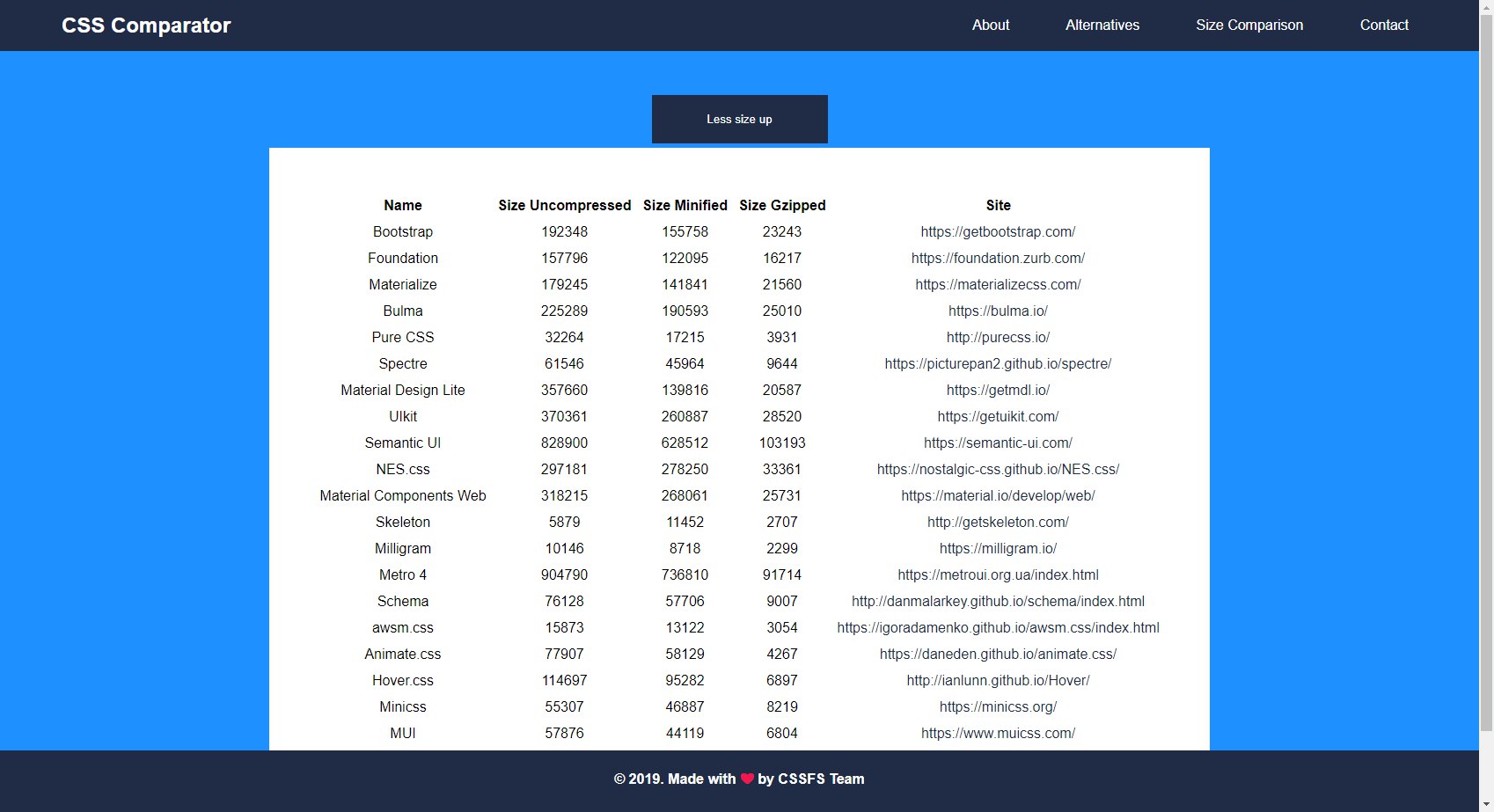Click Semantic UI gzipped size 103193
This screenshot has width=1494, height=812.
tap(782, 443)
